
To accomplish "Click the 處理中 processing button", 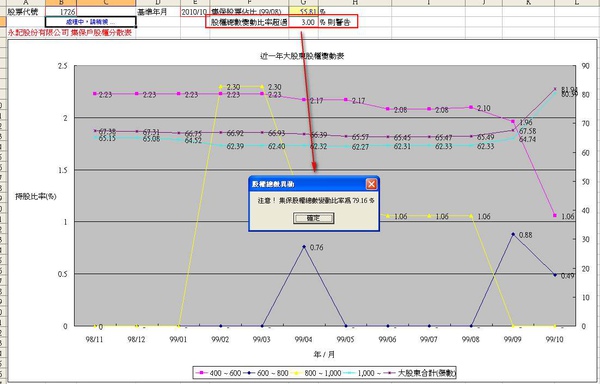I will (x=91, y=22).
